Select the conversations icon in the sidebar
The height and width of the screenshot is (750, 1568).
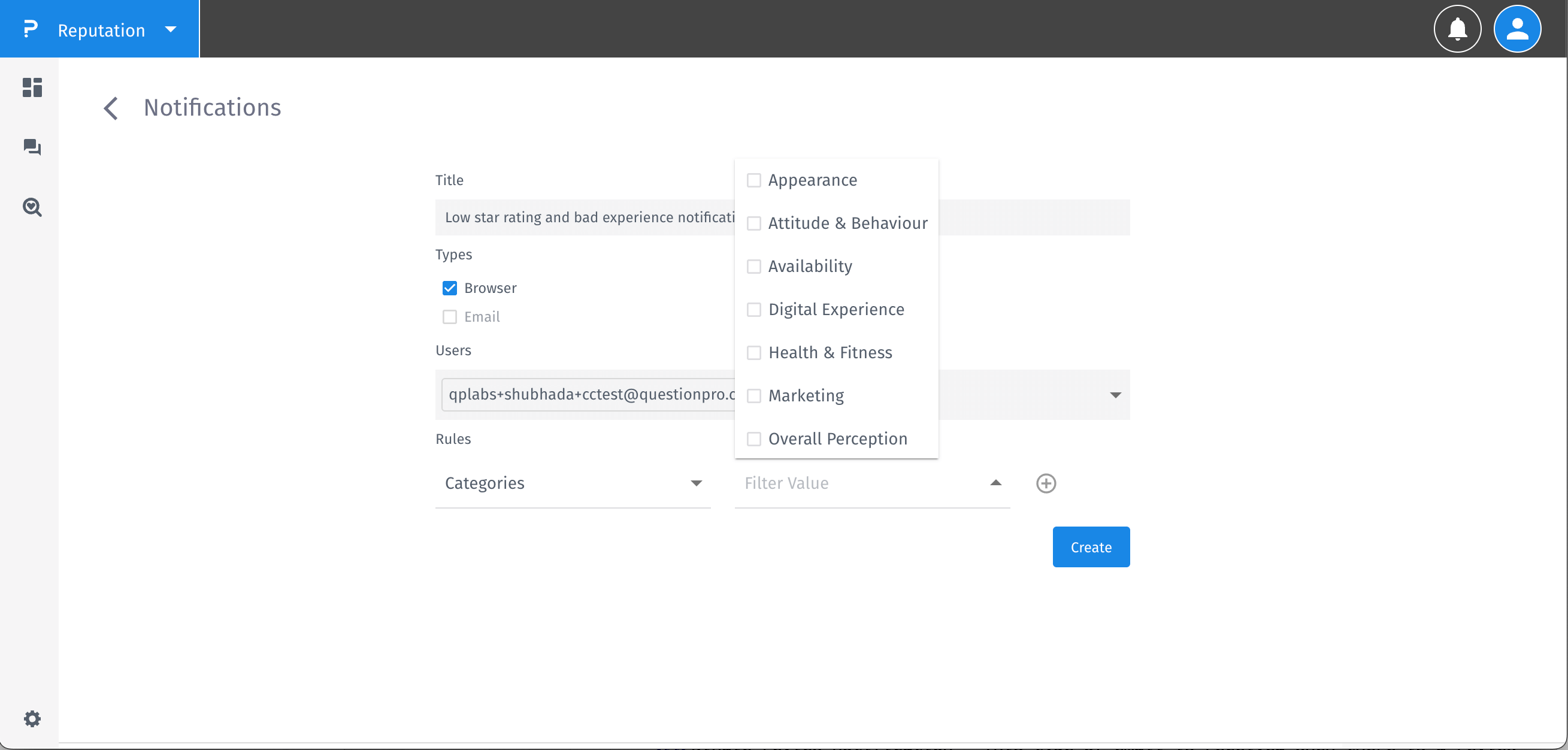pos(32,147)
